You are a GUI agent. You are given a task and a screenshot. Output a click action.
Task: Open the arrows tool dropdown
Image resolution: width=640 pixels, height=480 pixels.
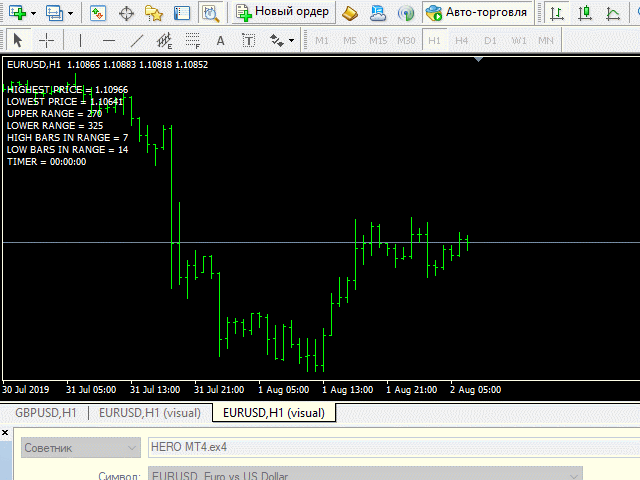click(x=291, y=40)
